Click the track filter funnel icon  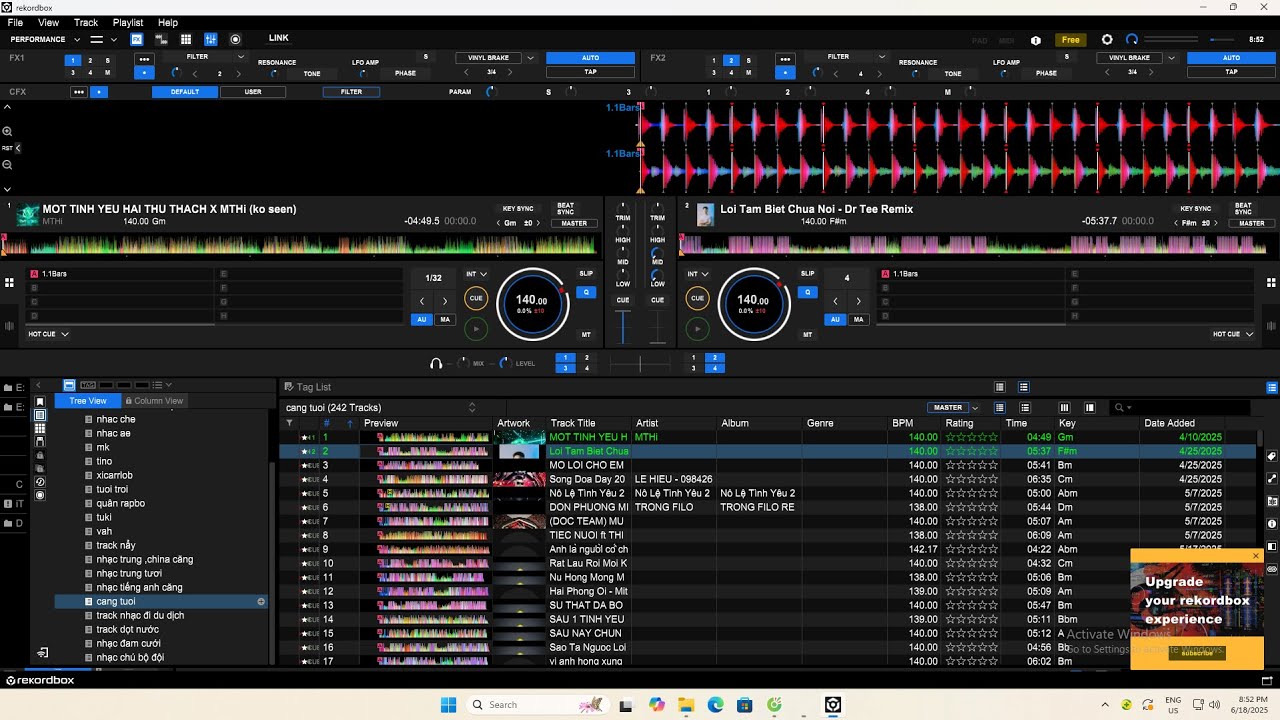tap(289, 423)
